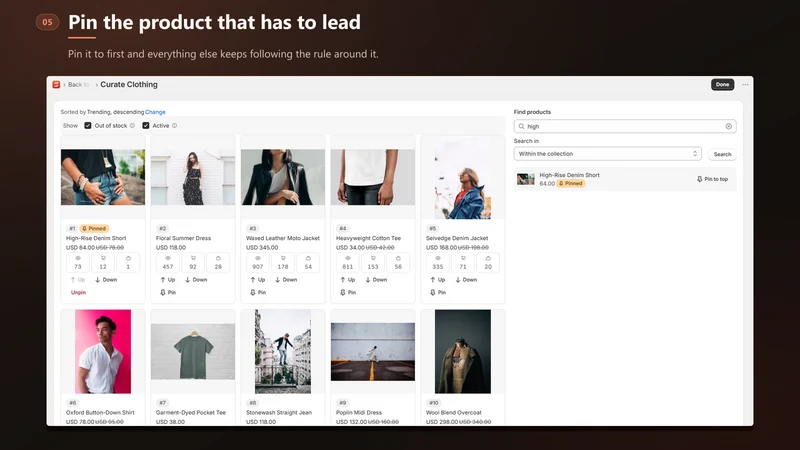This screenshot has height=450, width=800.
Task: Move Waxed Leather Moto Jacket down
Action: [286, 280]
